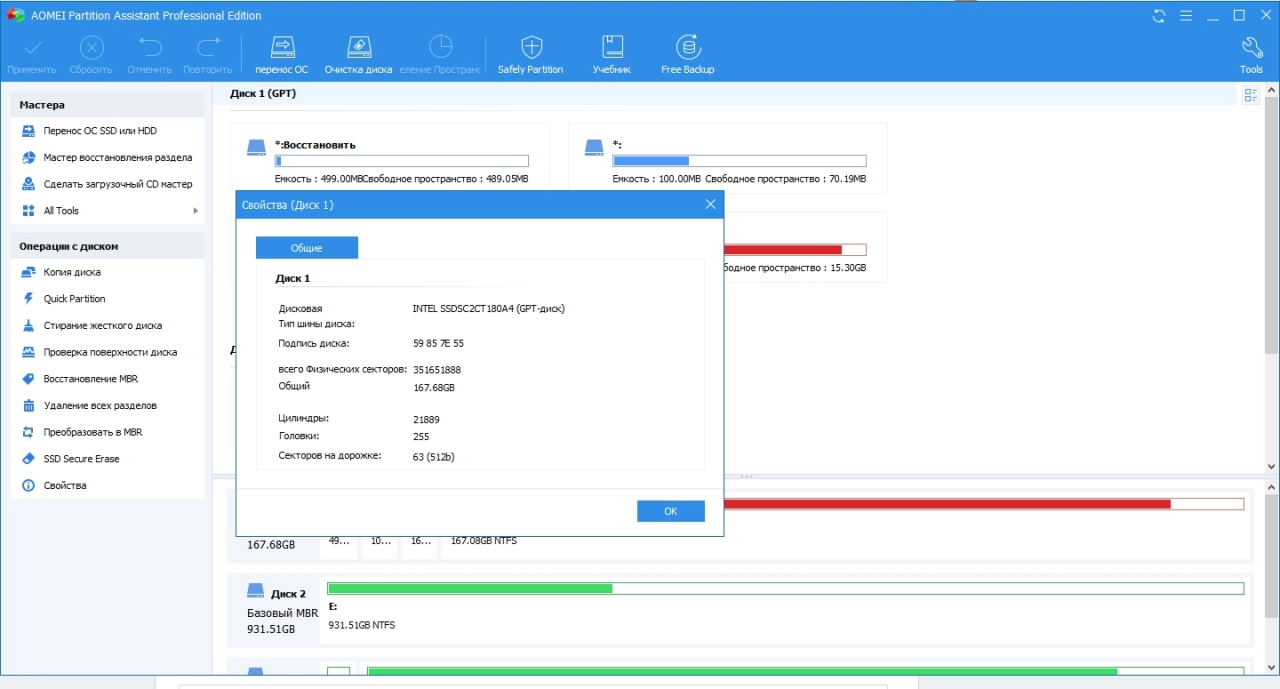Click the main panel vertical scrollbar
The image size is (1280, 689).
point(1271,225)
